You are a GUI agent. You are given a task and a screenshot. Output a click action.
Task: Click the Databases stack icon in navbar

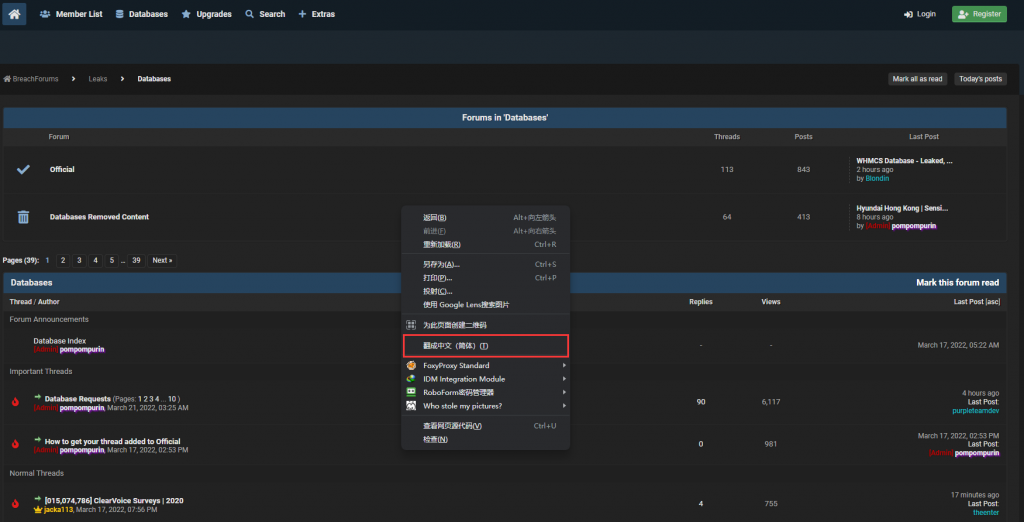click(x=120, y=14)
